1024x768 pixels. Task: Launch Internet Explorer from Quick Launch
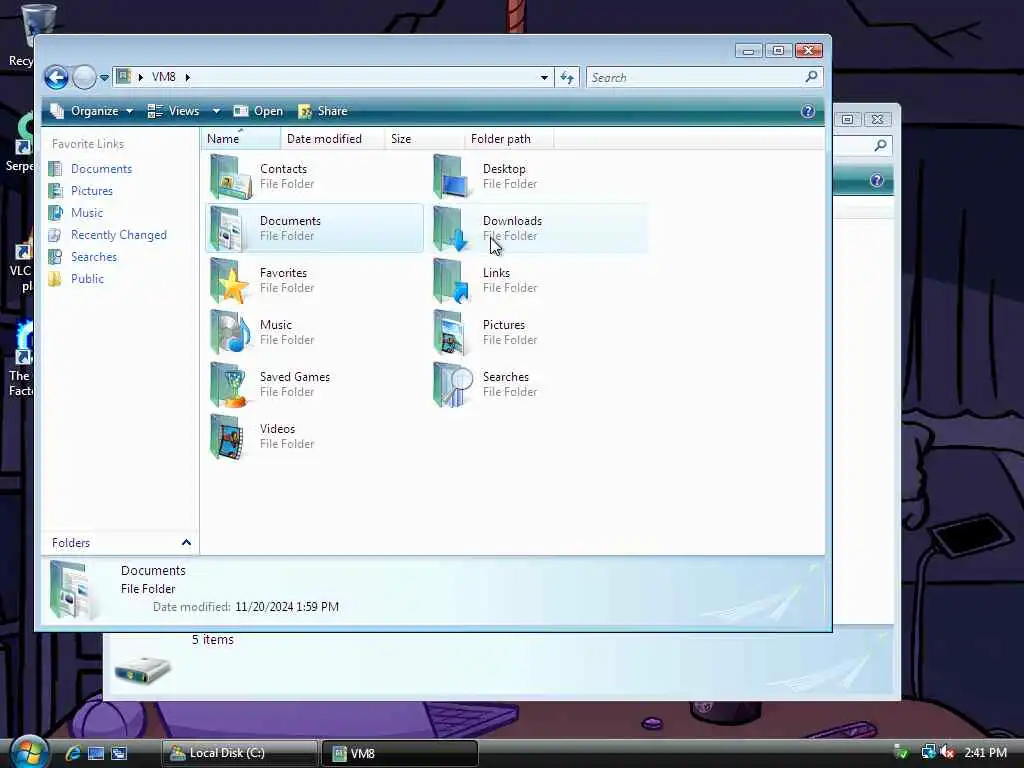(73, 753)
